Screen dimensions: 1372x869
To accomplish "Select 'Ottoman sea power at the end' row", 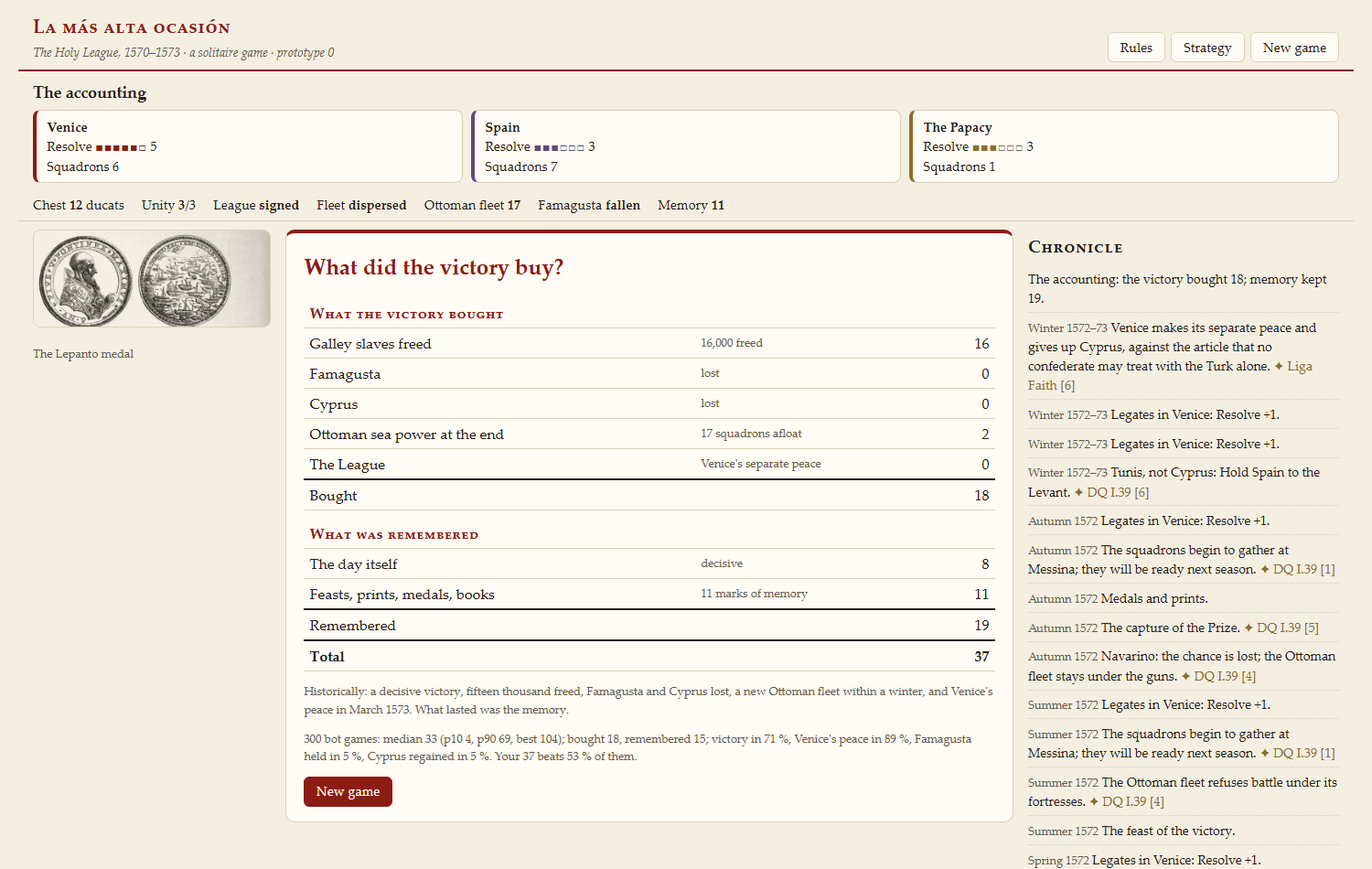I will click(x=649, y=434).
